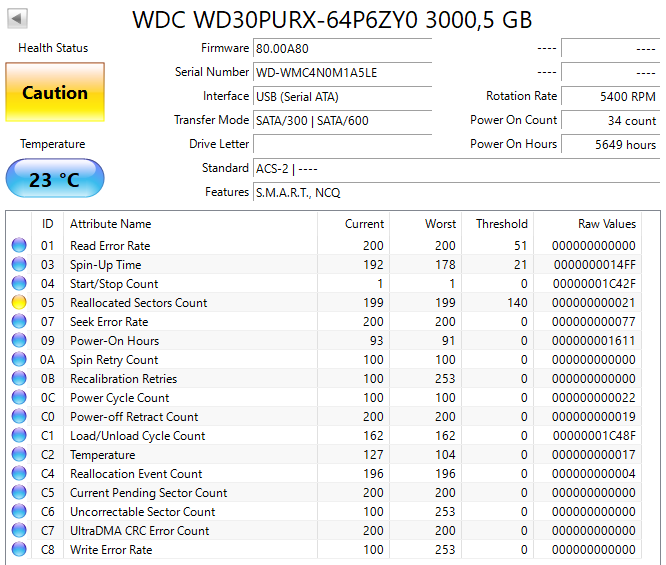Viewport: 666px width, 565px height.
Task: Click the blue status icon for Read Error Rate
Action: tap(19, 246)
